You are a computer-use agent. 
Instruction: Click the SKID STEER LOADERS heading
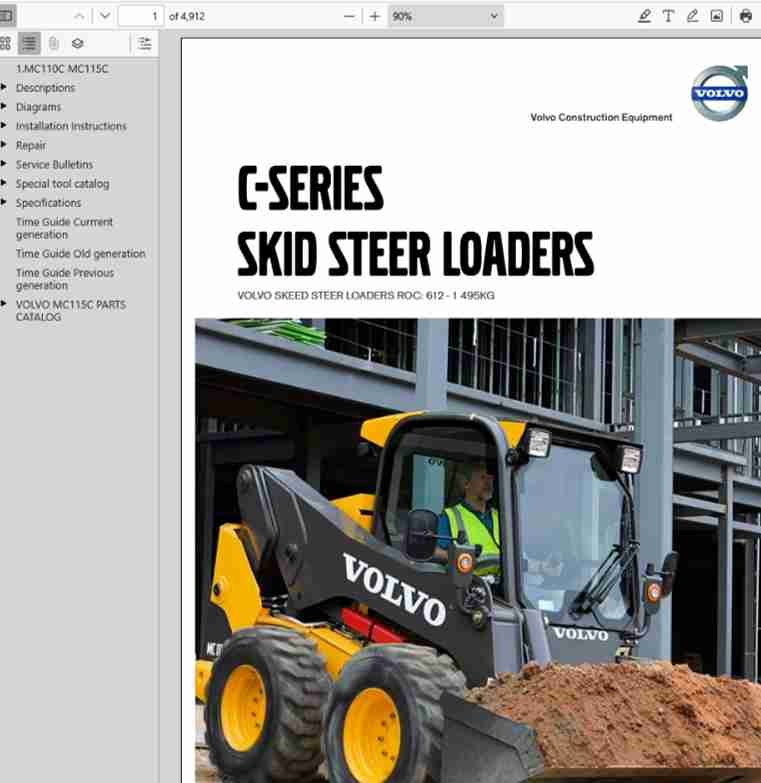click(415, 254)
